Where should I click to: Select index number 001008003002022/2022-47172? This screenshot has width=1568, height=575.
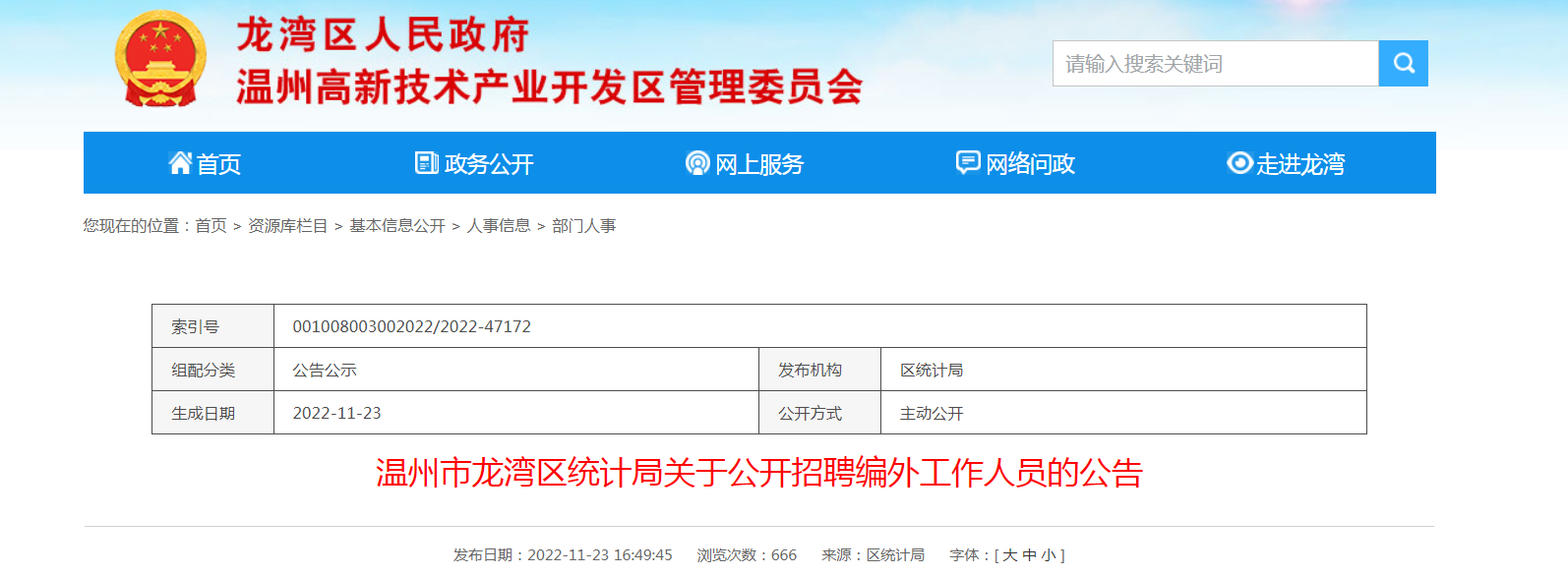412,326
